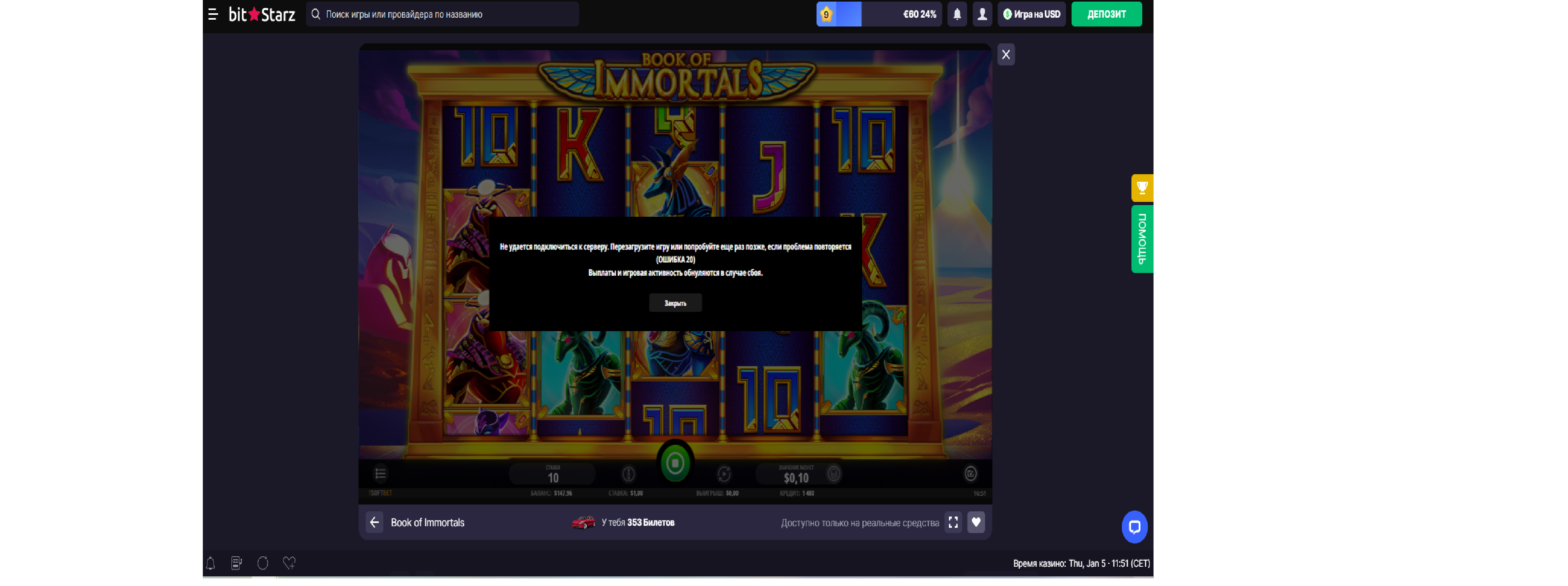
Task: Switch the game to fullscreen mode
Action: point(953,522)
